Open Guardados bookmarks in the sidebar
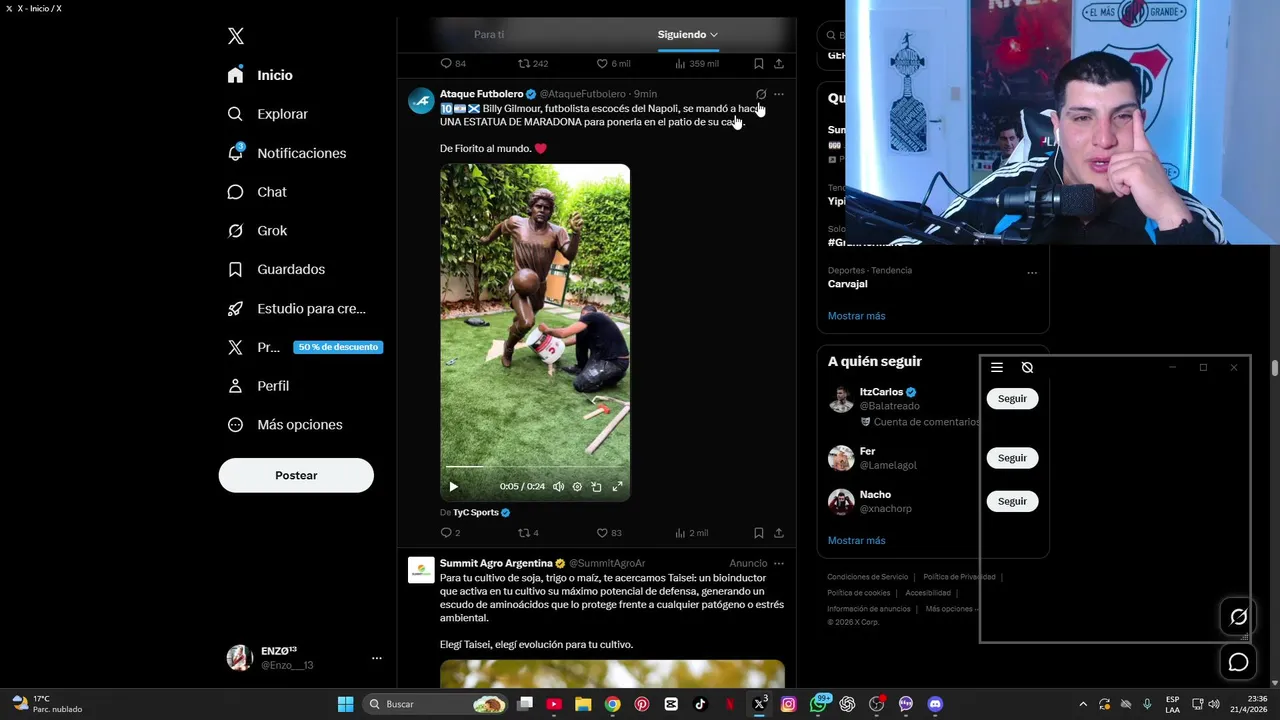Viewport: 1280px width, 720px height. [x=275, y=270]
